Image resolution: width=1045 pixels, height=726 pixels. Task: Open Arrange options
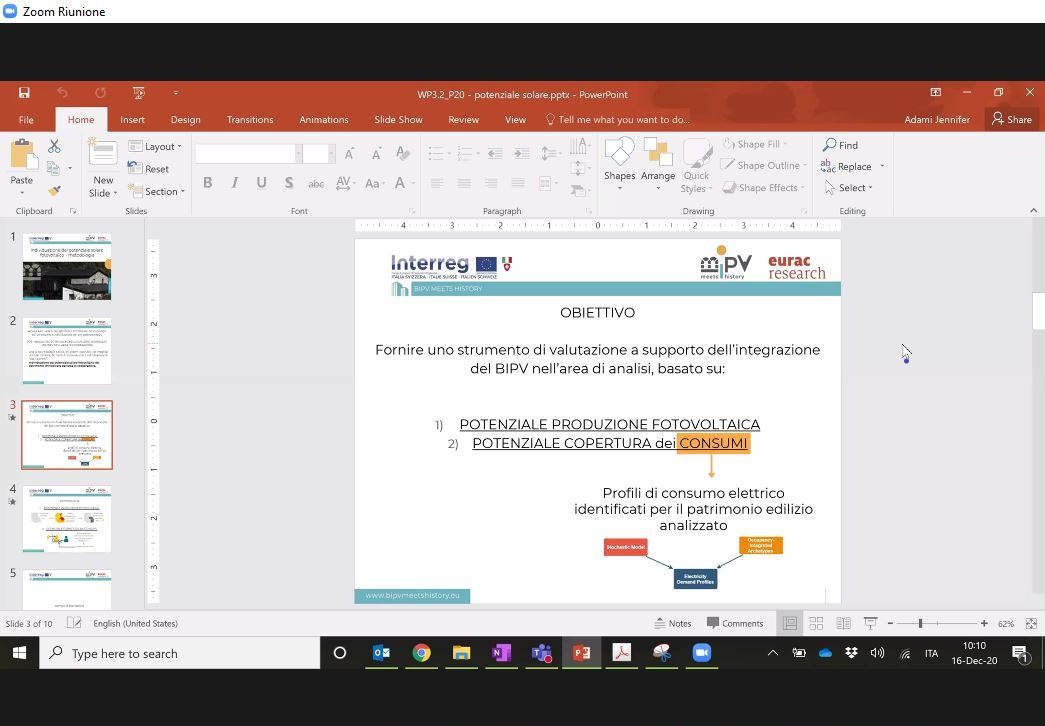click(658, 165)
